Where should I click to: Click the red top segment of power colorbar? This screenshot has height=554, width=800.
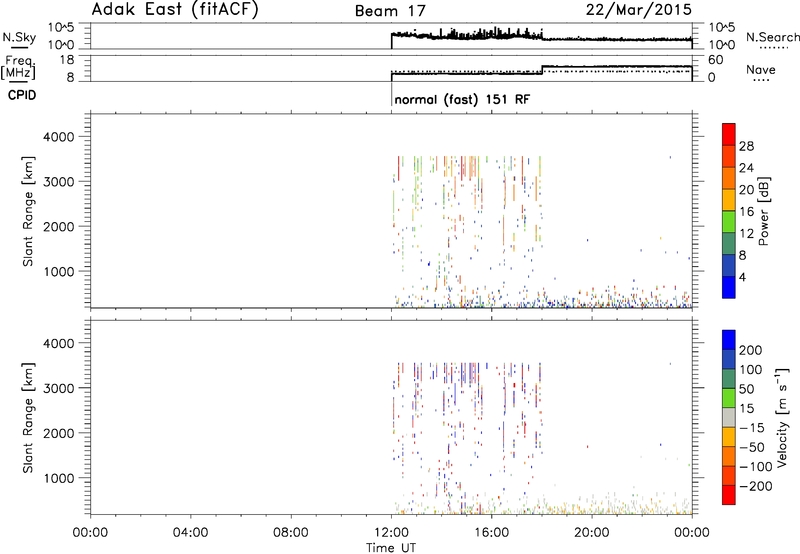coord(729,134)
